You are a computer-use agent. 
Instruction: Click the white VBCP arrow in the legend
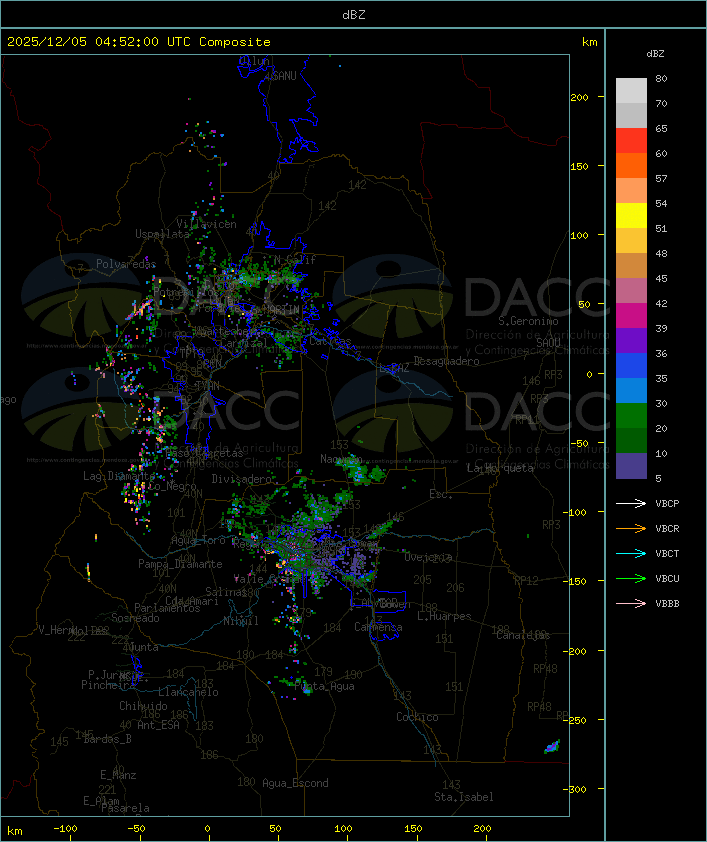coord(631,503)
